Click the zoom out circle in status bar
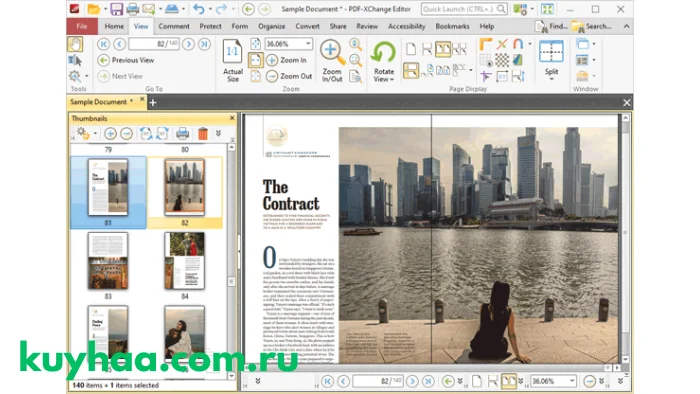 tap(589, 381)
